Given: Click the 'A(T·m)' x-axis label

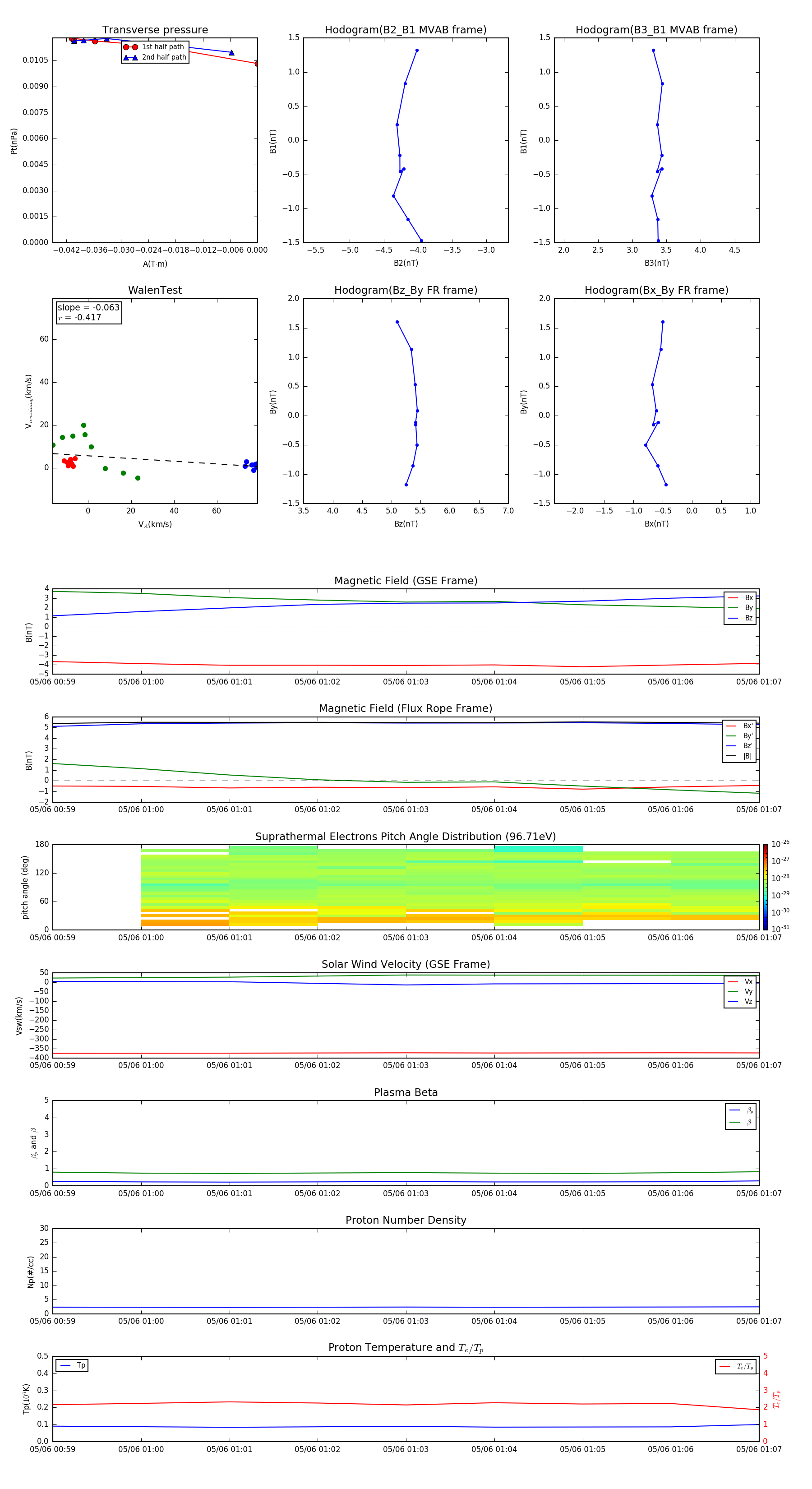Looking at the screenshot, I should [155, 264].
